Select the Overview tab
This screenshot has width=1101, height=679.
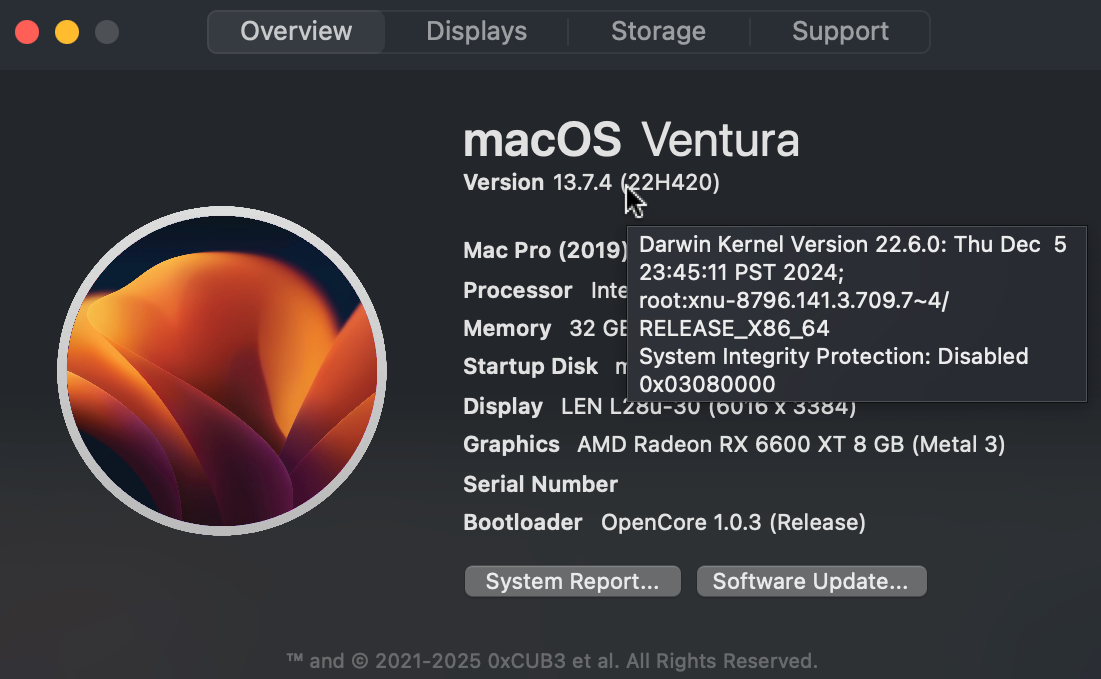tap(296, 31)
